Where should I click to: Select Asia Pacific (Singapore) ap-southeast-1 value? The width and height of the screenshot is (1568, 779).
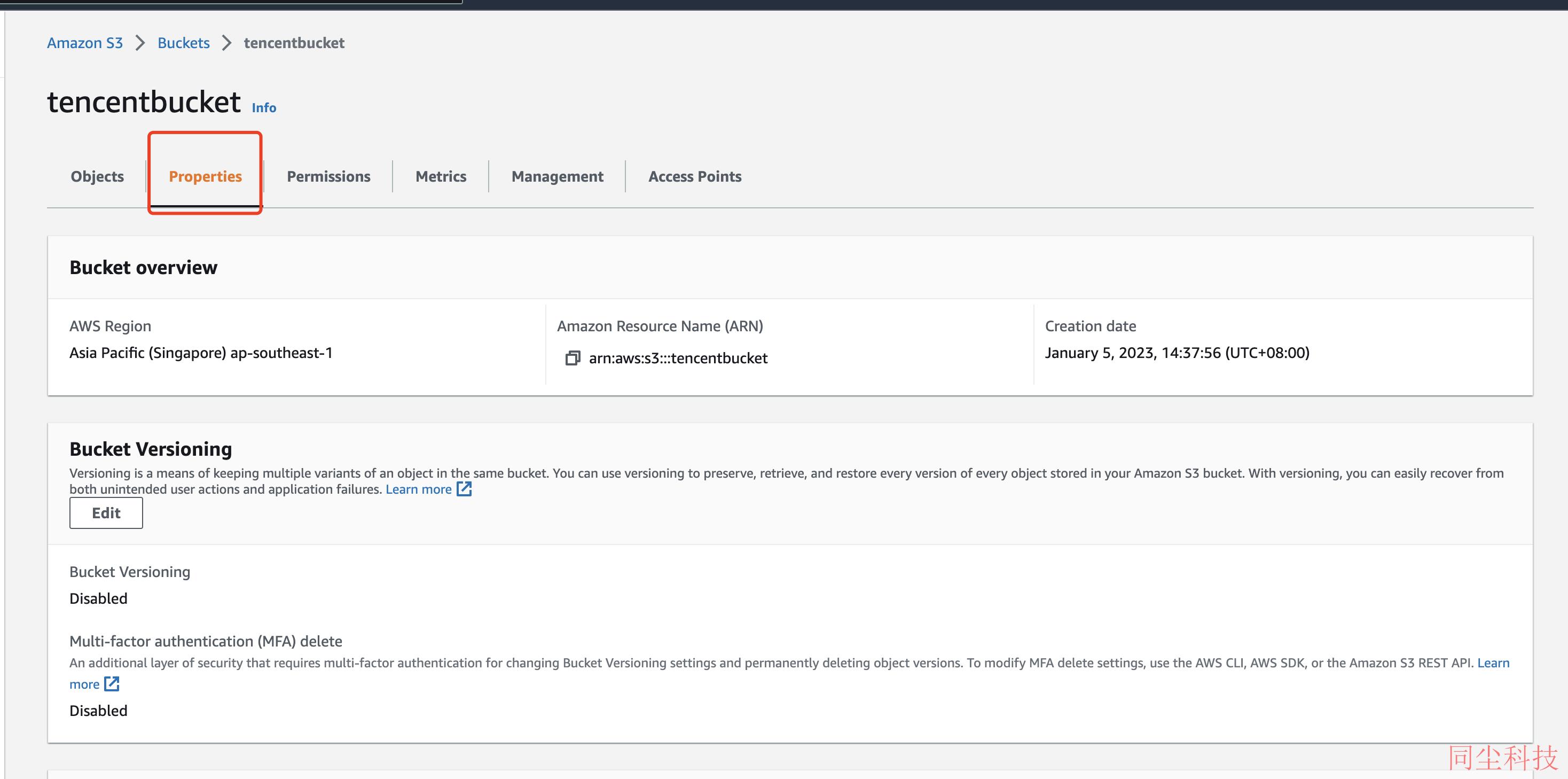click(201, 353)
